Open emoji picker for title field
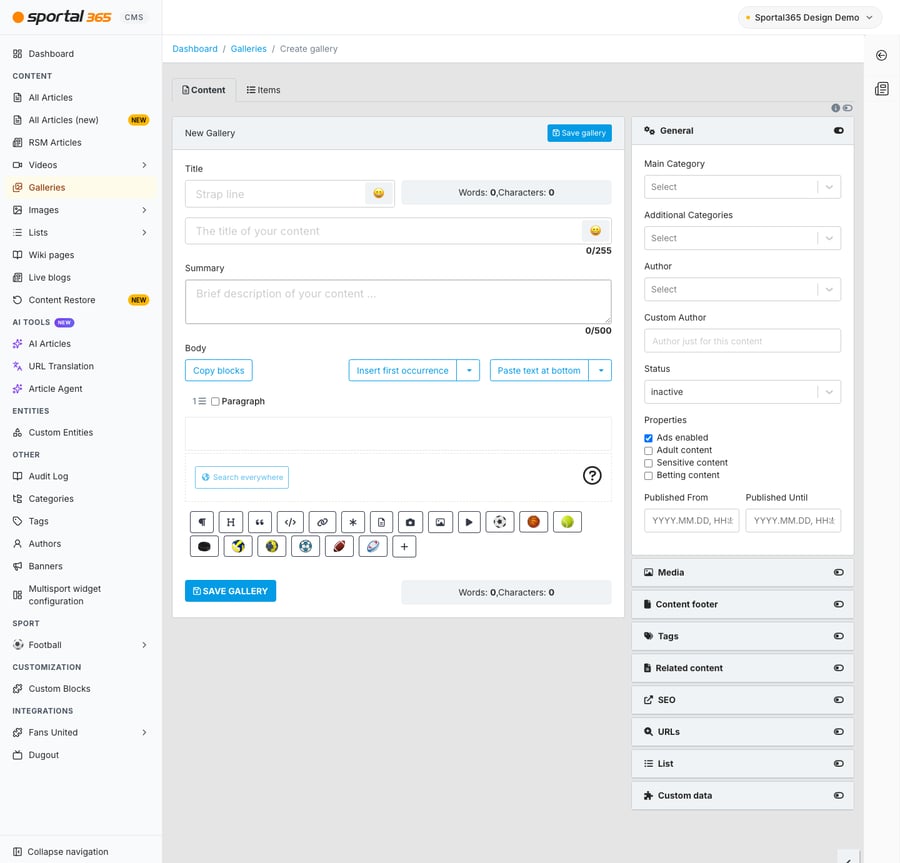Viewport: 900px width, 863px height. [596, 231]
